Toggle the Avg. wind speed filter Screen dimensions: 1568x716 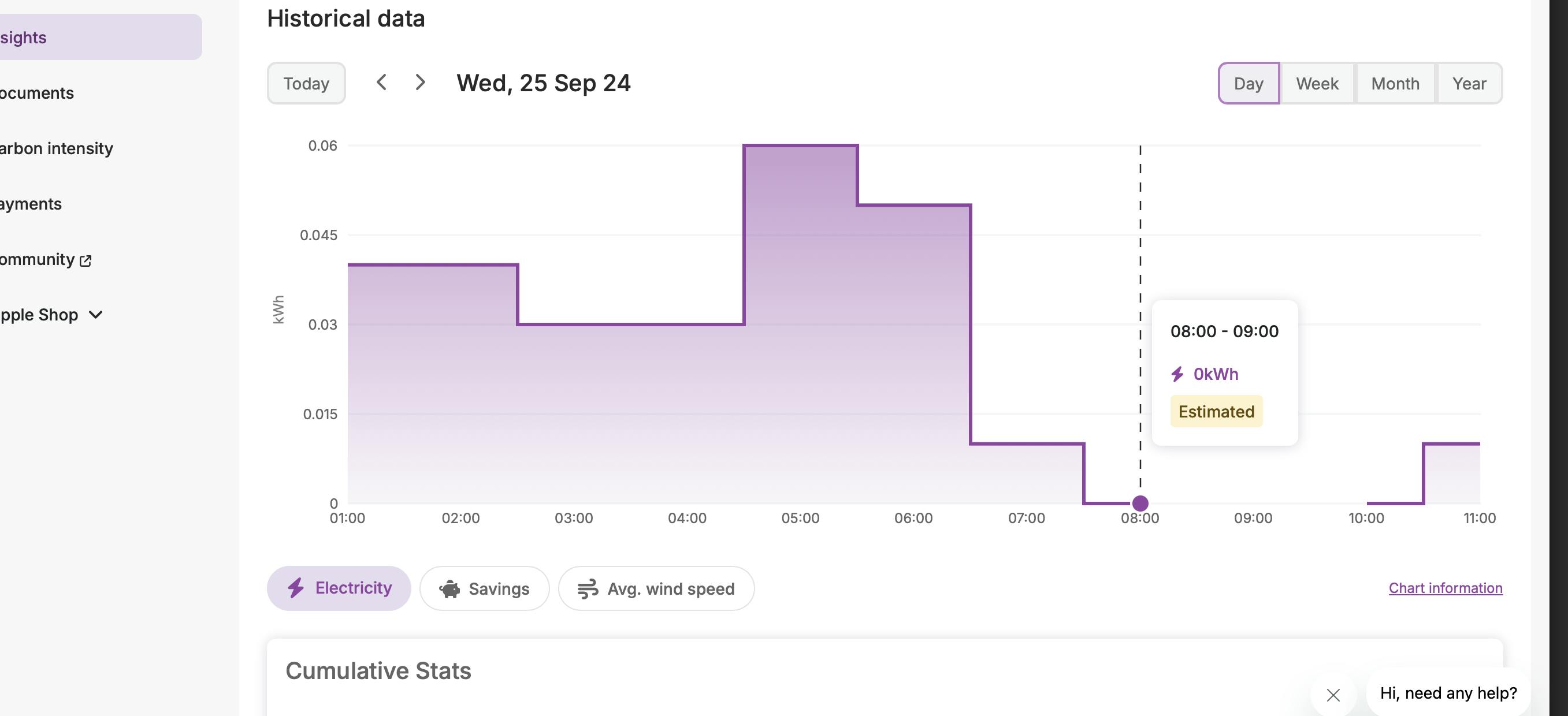[656, 588]
